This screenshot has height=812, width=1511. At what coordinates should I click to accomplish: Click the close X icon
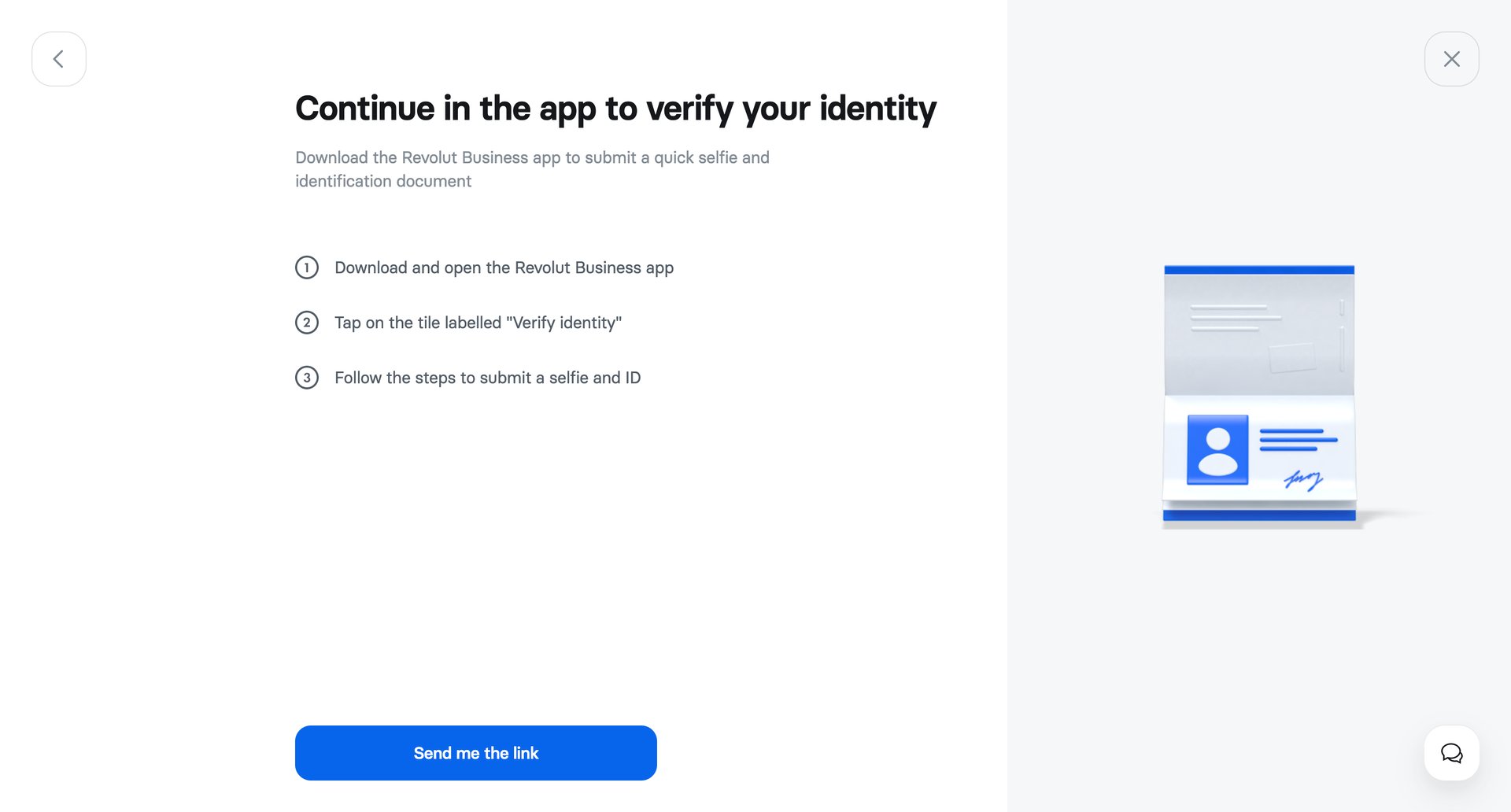[x=1451, y=58]
